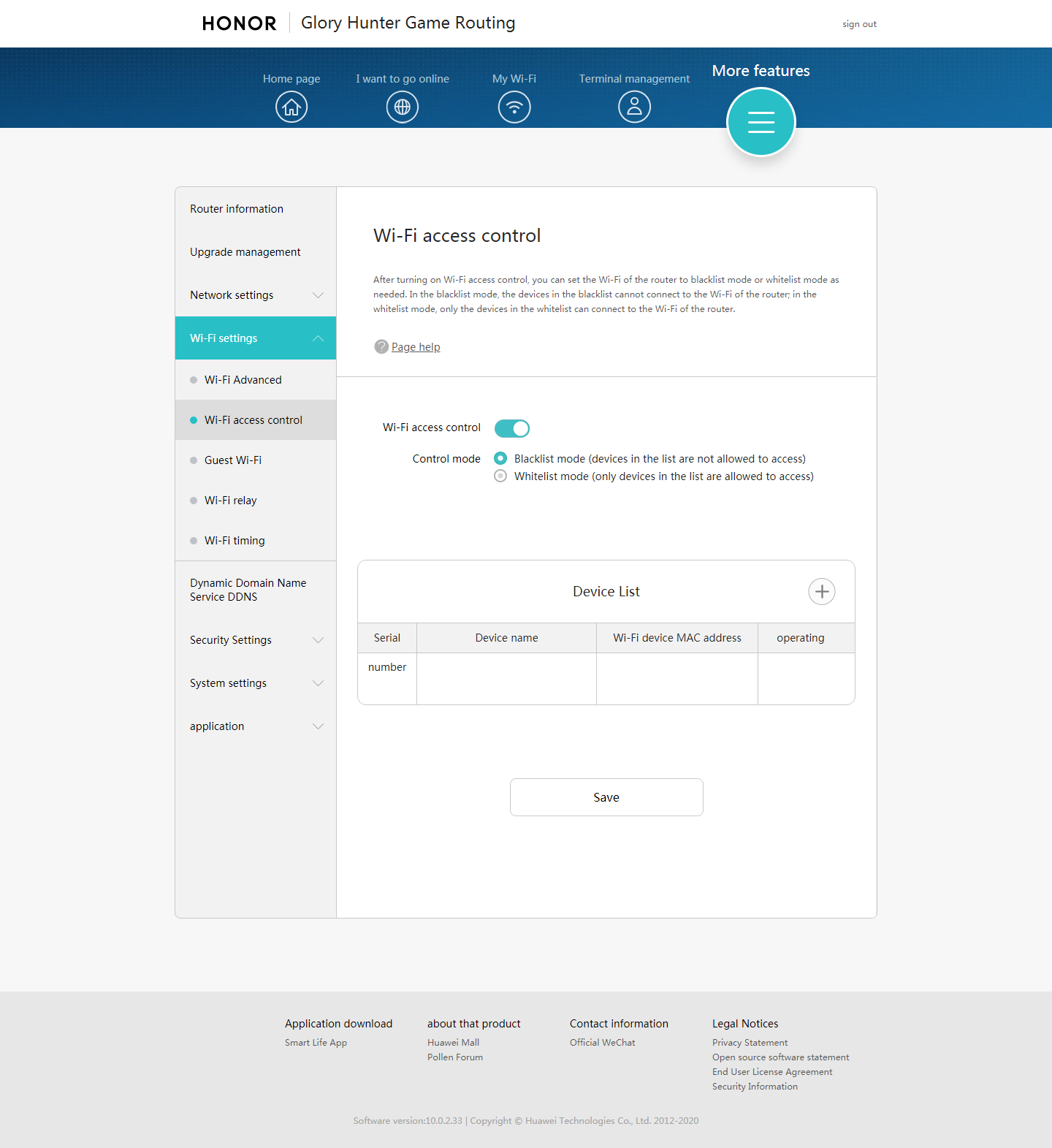The height and width of the screenshot is (1148, 1052).
Task: Open the Open source software statement
Action: pyautogui.click(x=781, y=1057)
